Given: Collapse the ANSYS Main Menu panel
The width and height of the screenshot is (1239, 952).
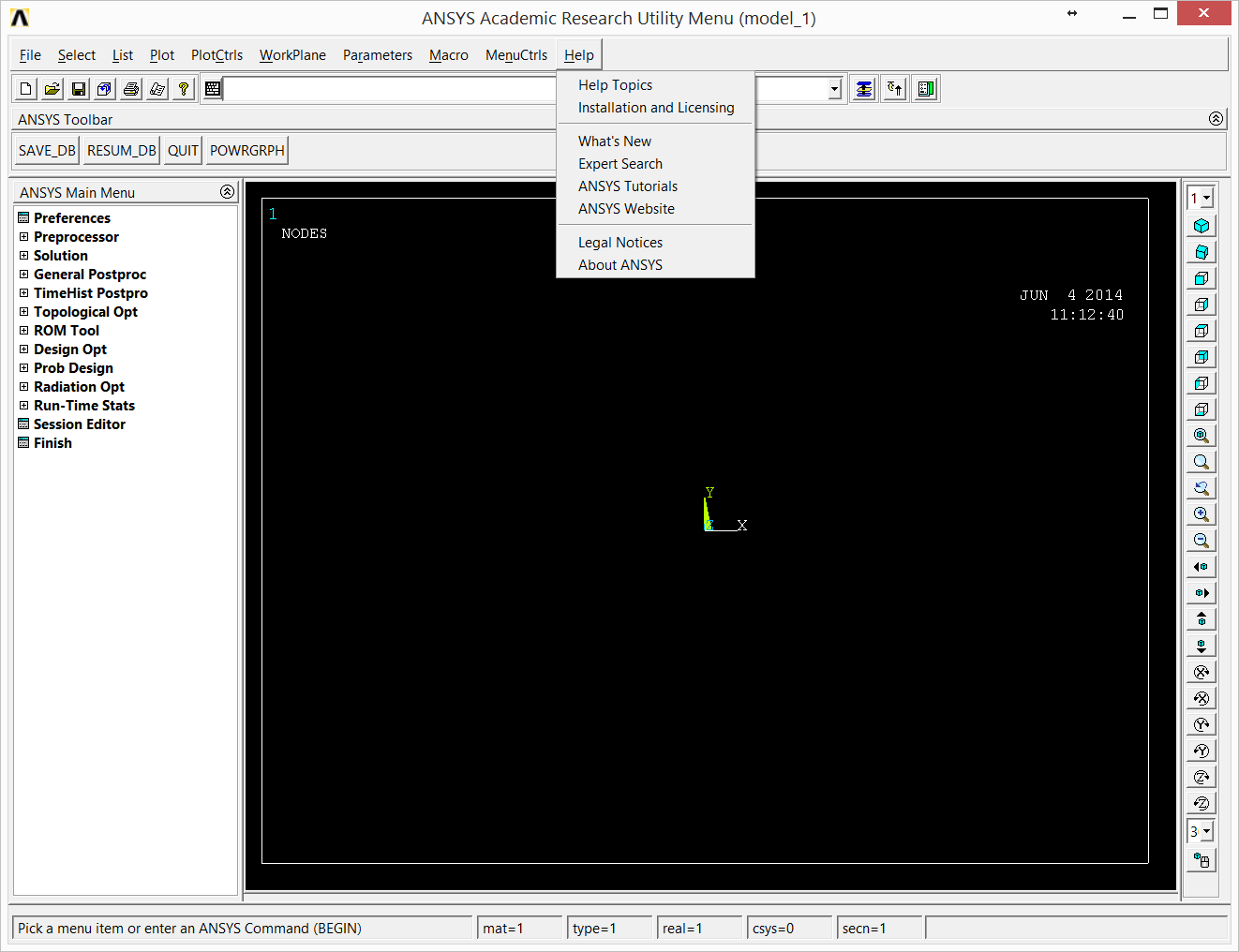Looking at the screenshot, I should [x=227, y=191].
